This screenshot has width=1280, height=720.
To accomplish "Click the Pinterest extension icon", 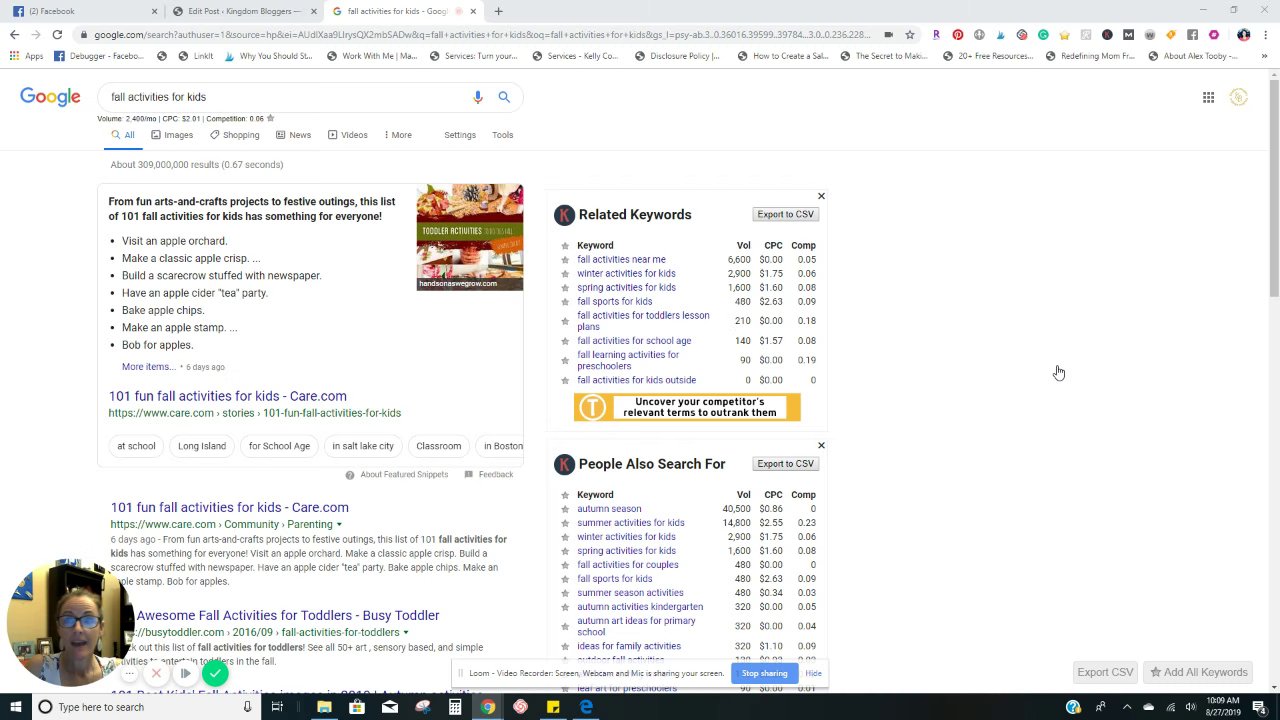I will point(957,34).
